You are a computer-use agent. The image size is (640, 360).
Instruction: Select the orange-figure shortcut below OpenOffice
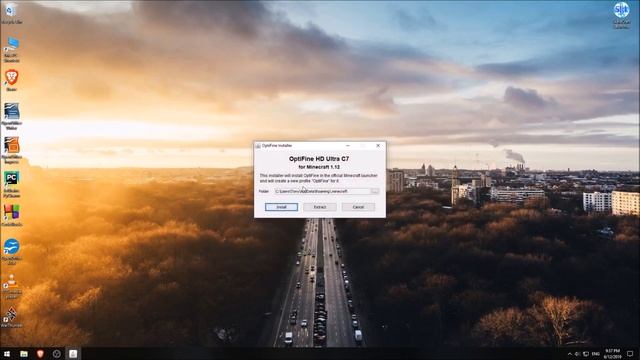coord(11,286)
